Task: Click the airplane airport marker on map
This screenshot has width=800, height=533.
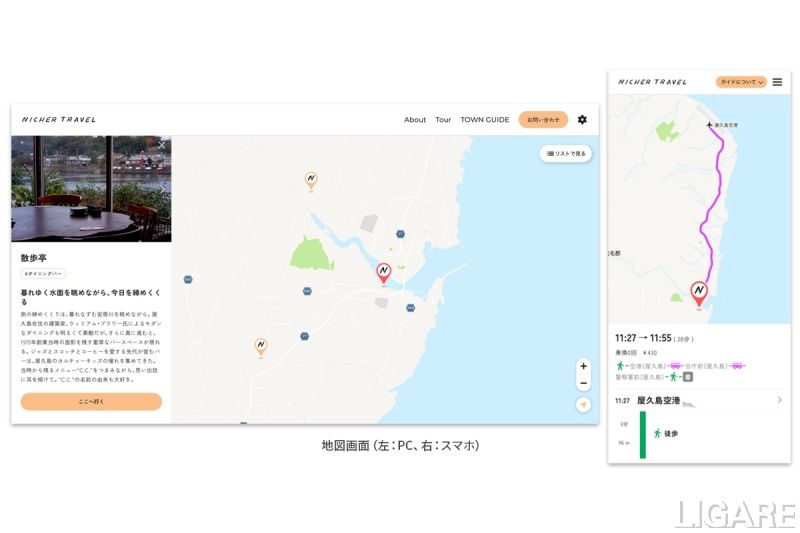Action: coord(709,125)
